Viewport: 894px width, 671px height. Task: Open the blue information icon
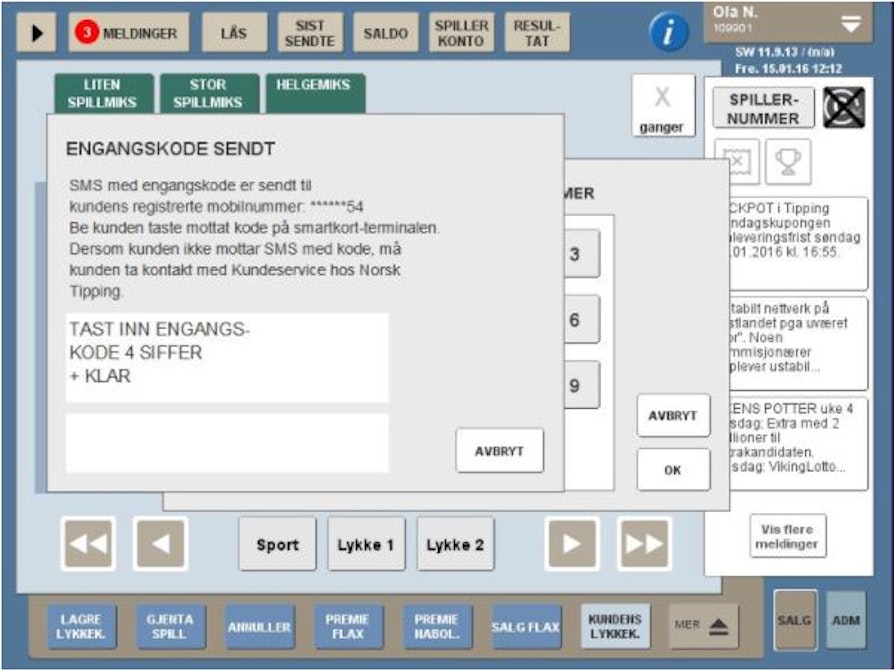coord(669,33)
